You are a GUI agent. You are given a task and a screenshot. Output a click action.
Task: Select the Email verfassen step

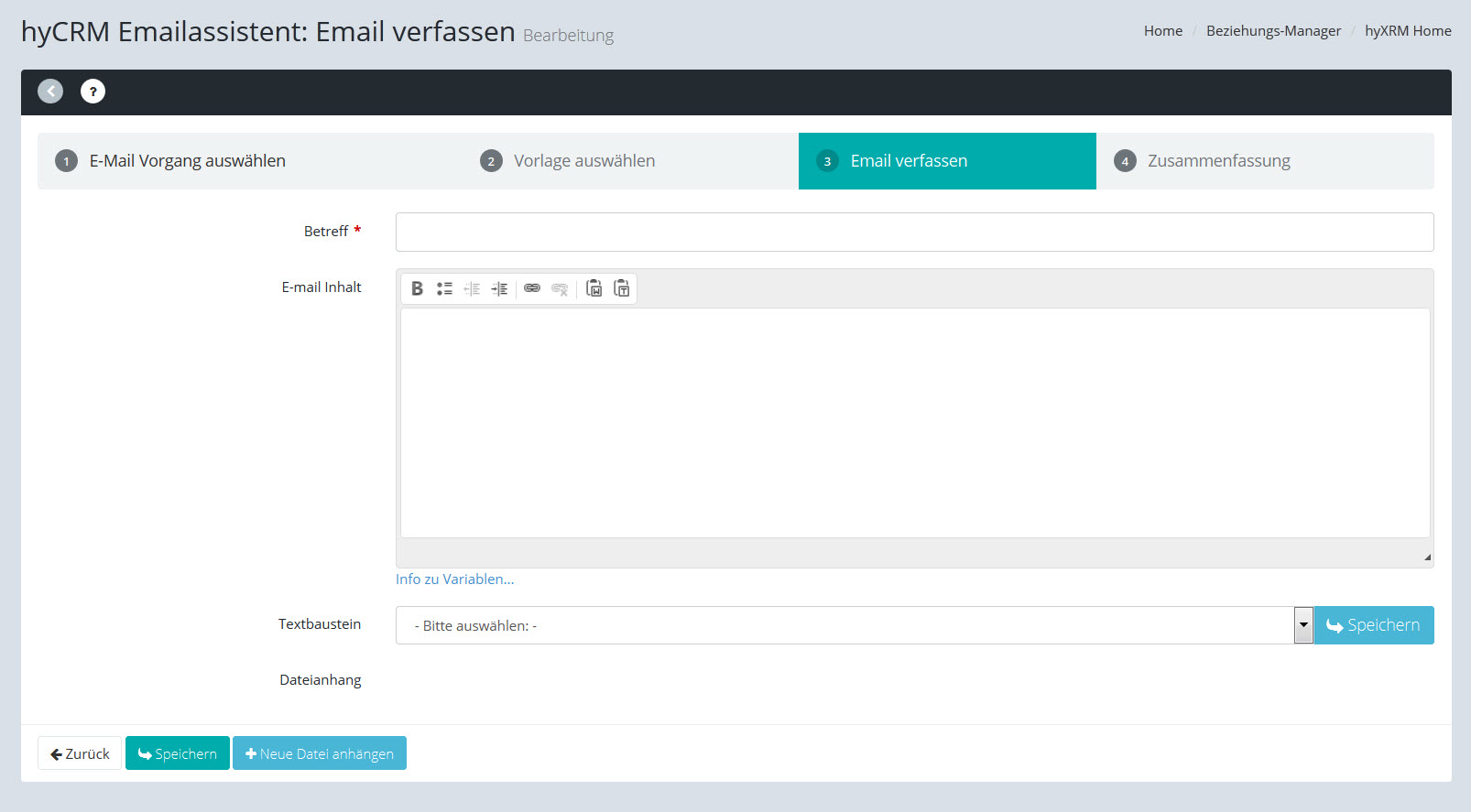pos(908,161)
